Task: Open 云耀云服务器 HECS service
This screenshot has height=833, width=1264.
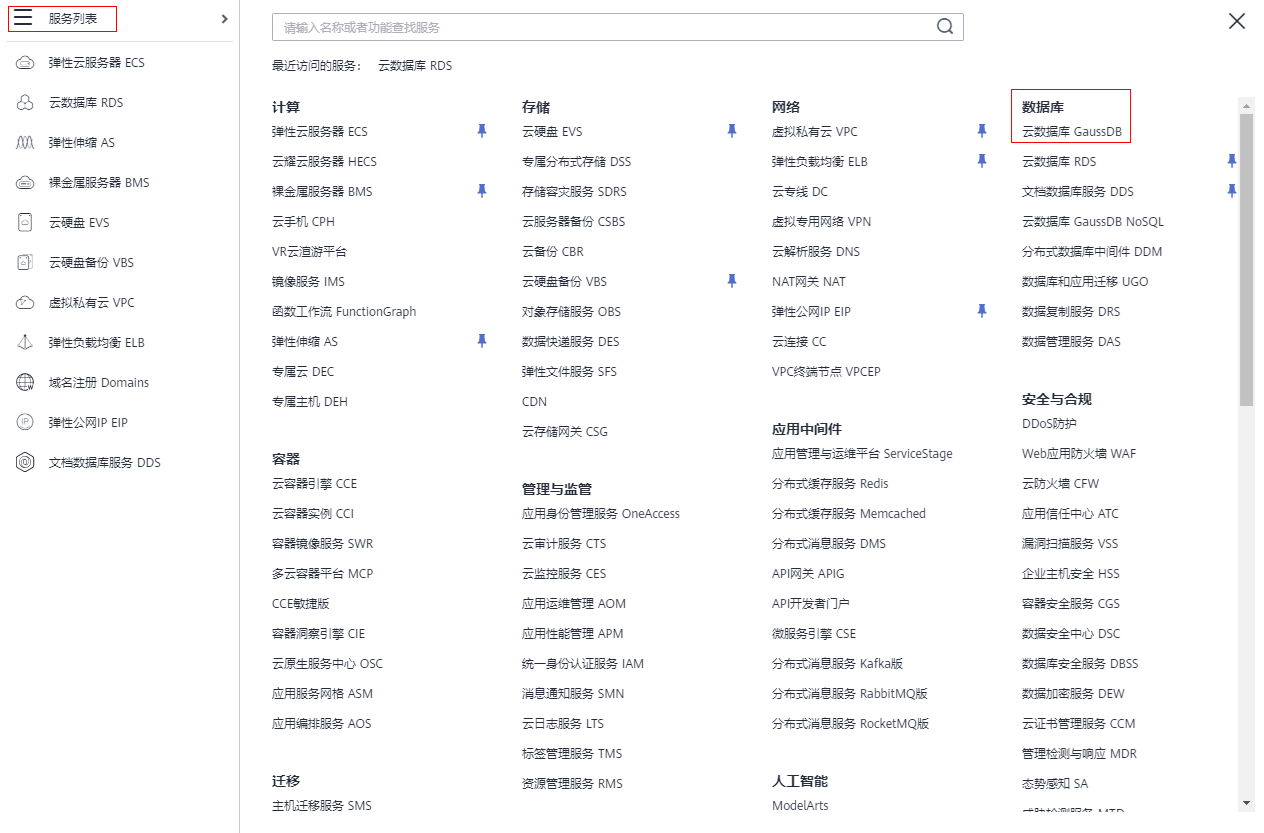Action: [324, 161]
